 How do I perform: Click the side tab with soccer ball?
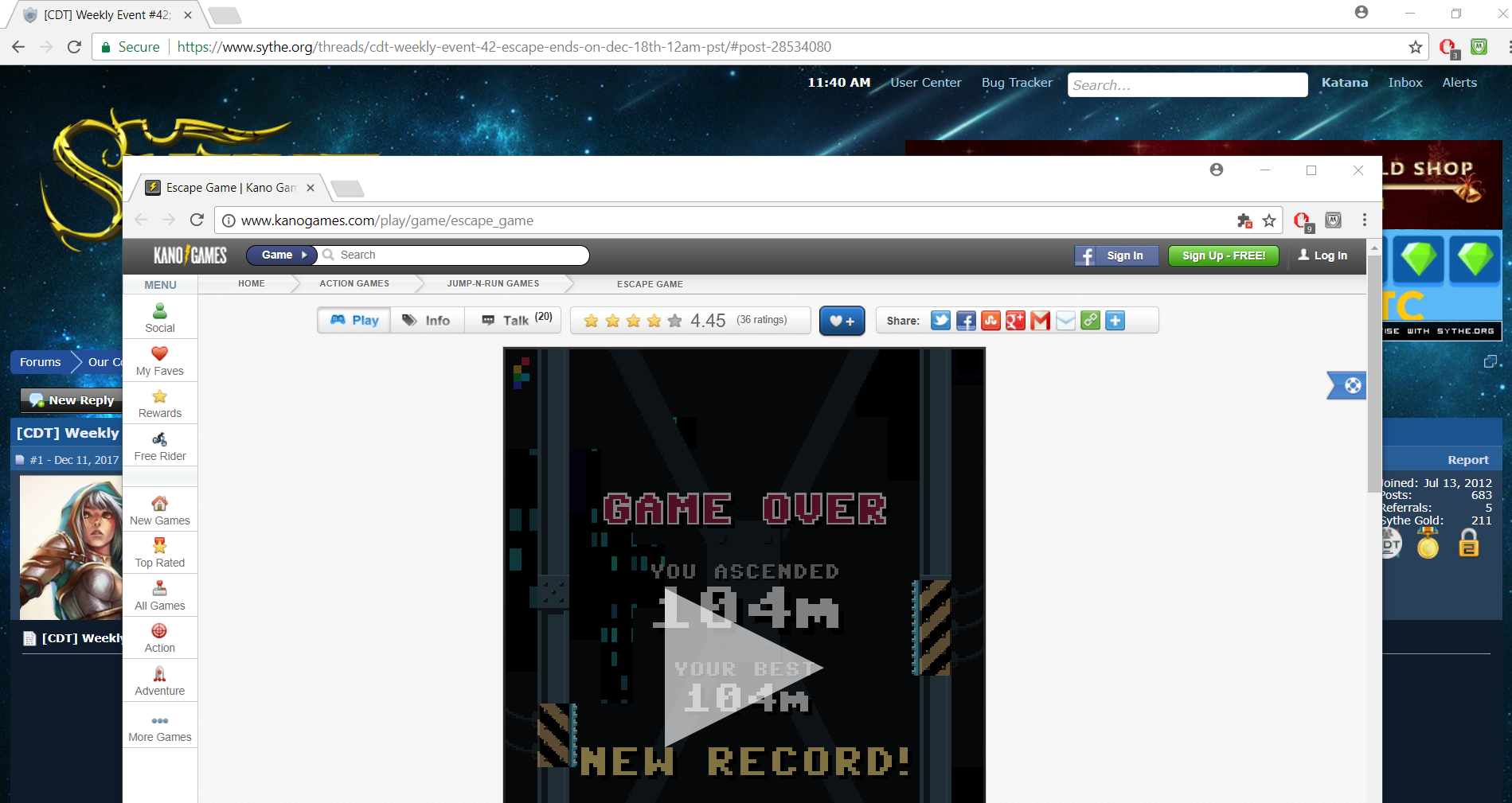(x=1346, y=386)
